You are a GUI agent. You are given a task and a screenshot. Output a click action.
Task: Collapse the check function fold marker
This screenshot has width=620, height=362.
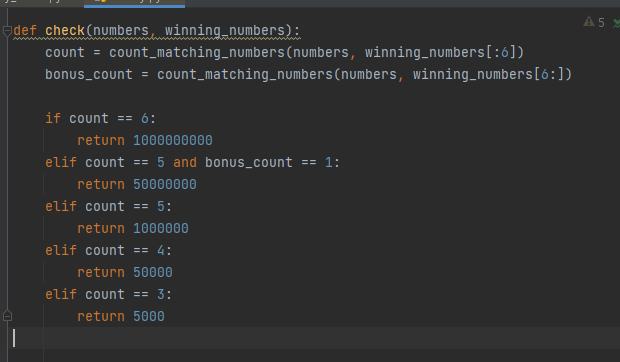pos(7,31)
